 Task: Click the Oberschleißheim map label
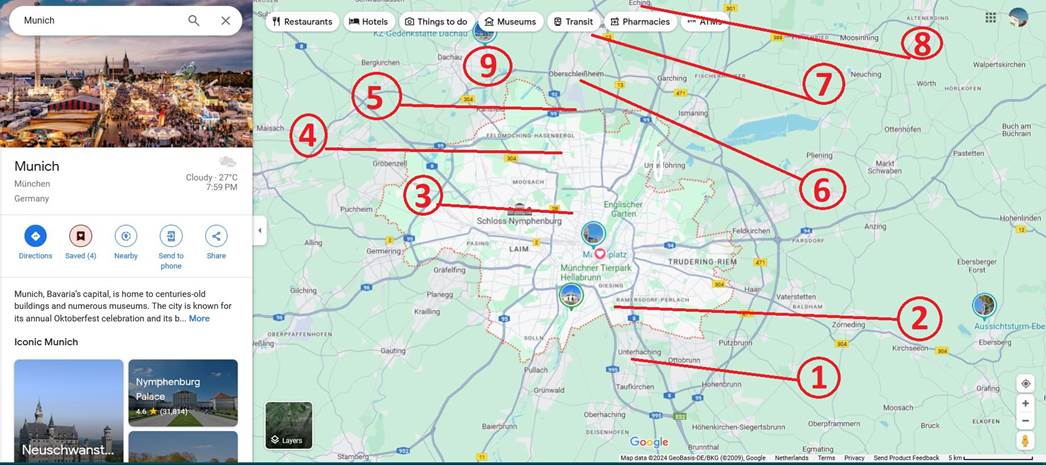click(x=576, y=74)
